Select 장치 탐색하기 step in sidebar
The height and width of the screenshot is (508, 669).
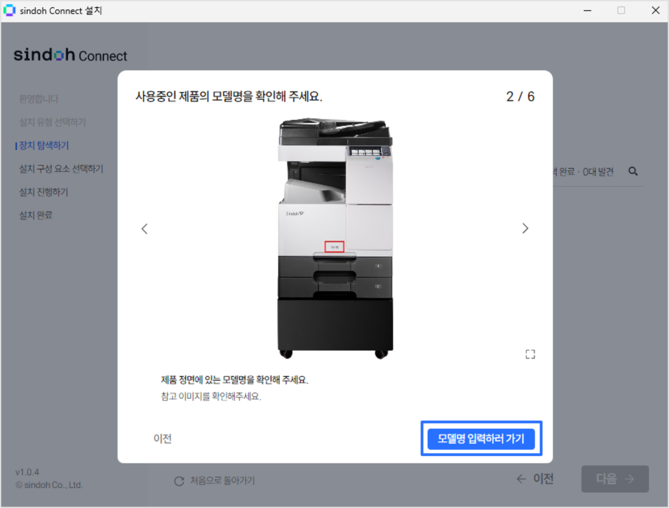tap(44, 145)
